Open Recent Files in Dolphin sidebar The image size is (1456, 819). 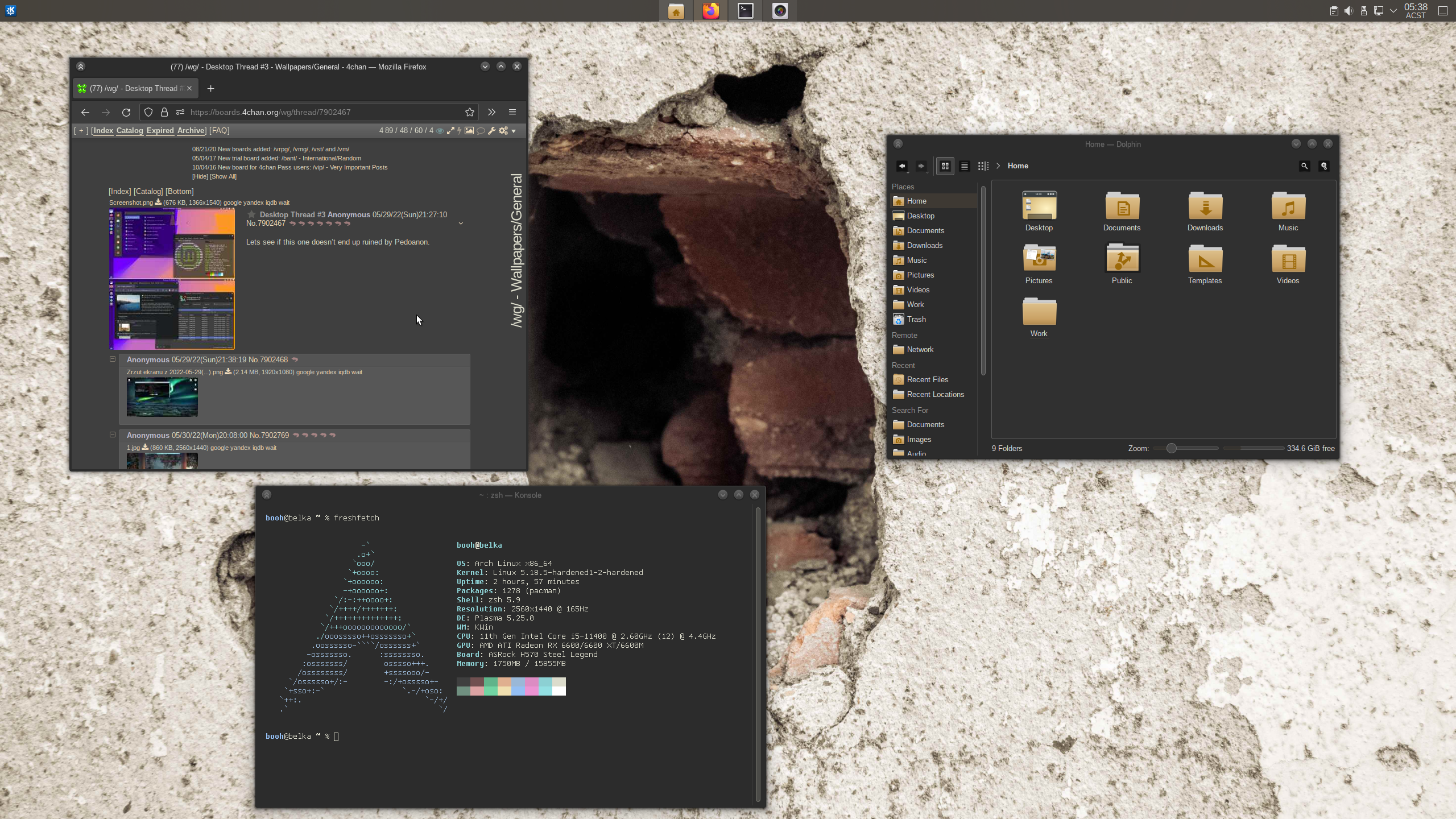pyautogui.click(x=933, y=380)
